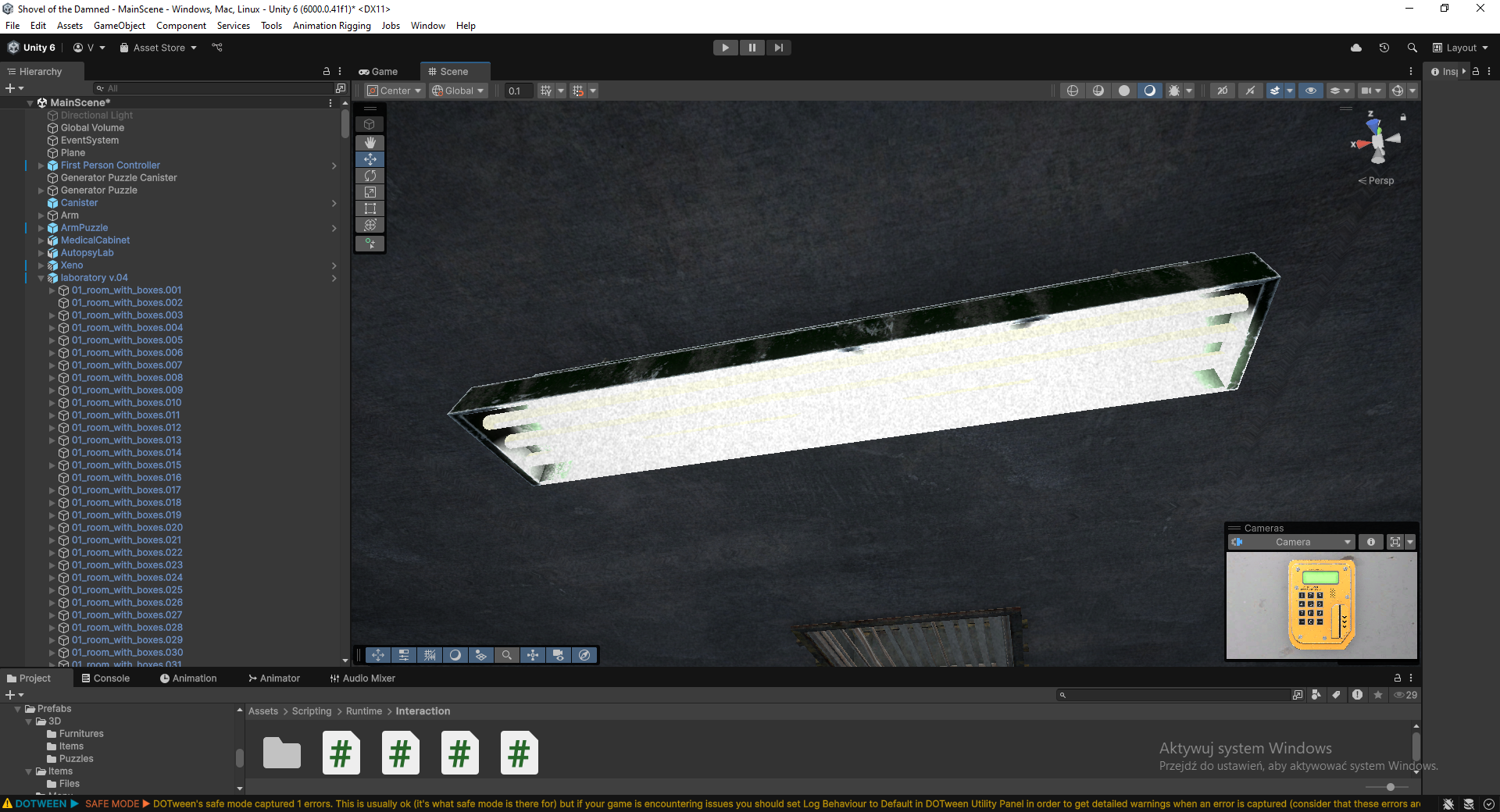This screenshot has height=812, width=1500.
Task: Toggle grid visibility button
Action: 546,91
